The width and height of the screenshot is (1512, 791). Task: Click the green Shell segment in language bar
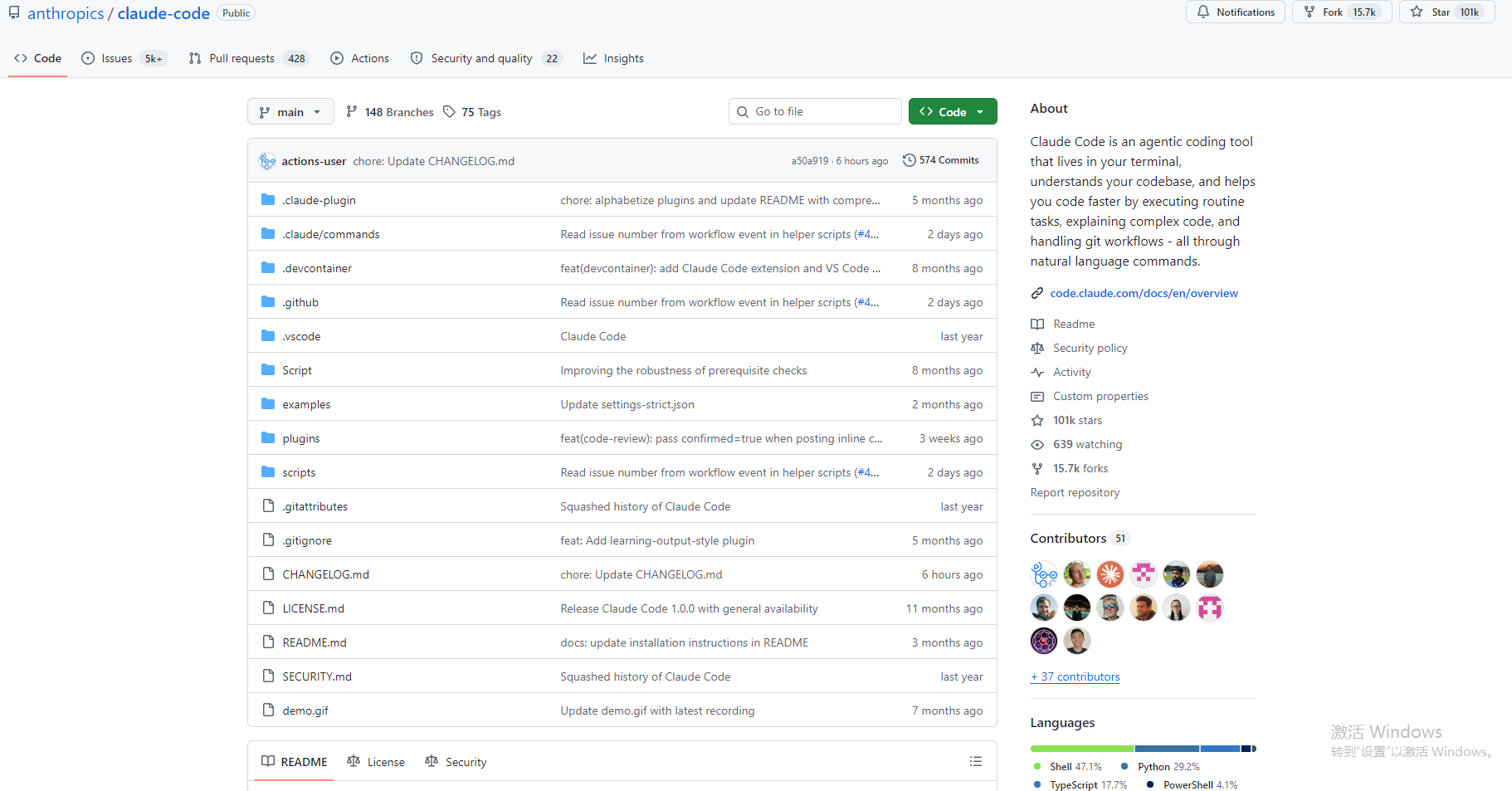click(x=1082, y=749)
